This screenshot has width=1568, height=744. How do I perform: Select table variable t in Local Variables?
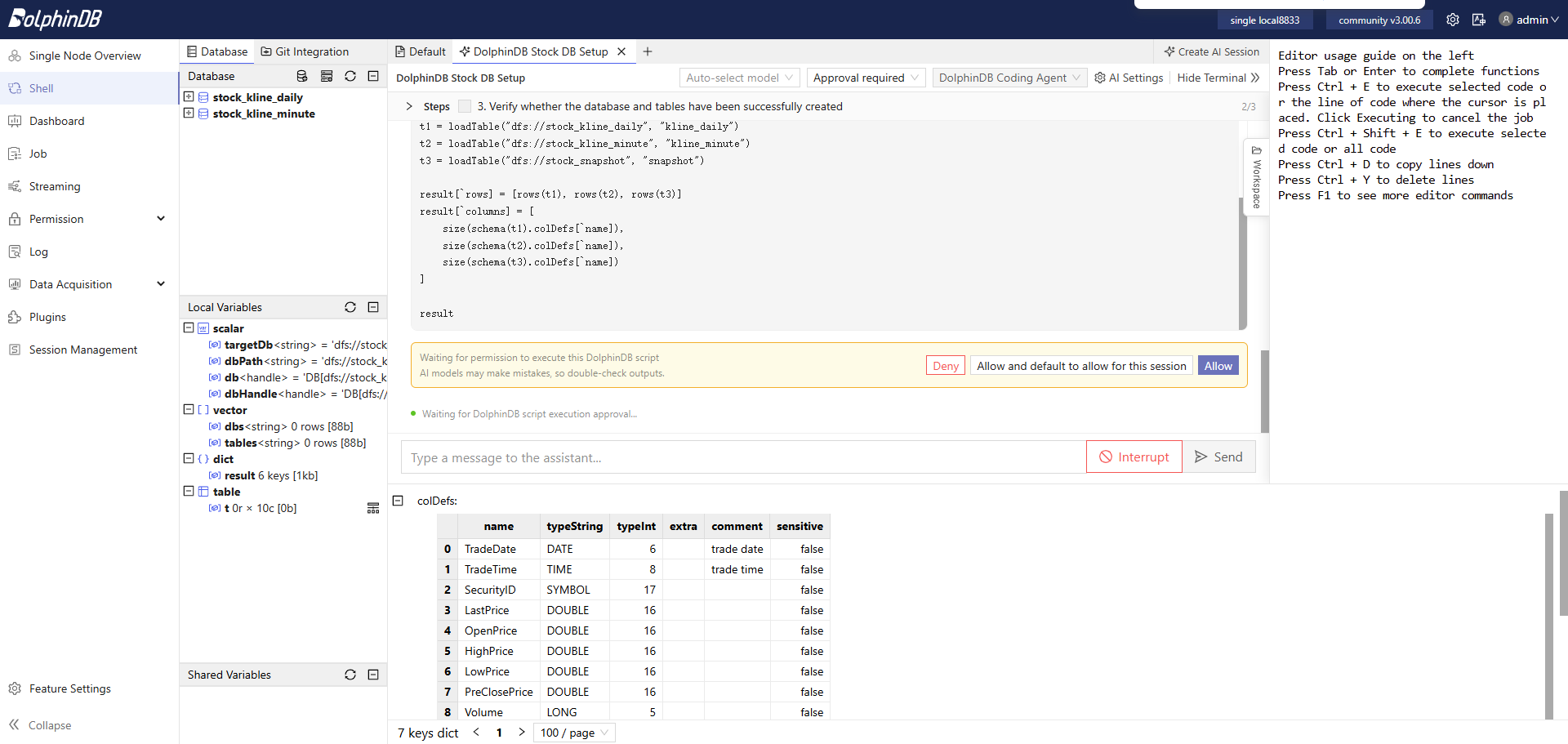(252, 508)
